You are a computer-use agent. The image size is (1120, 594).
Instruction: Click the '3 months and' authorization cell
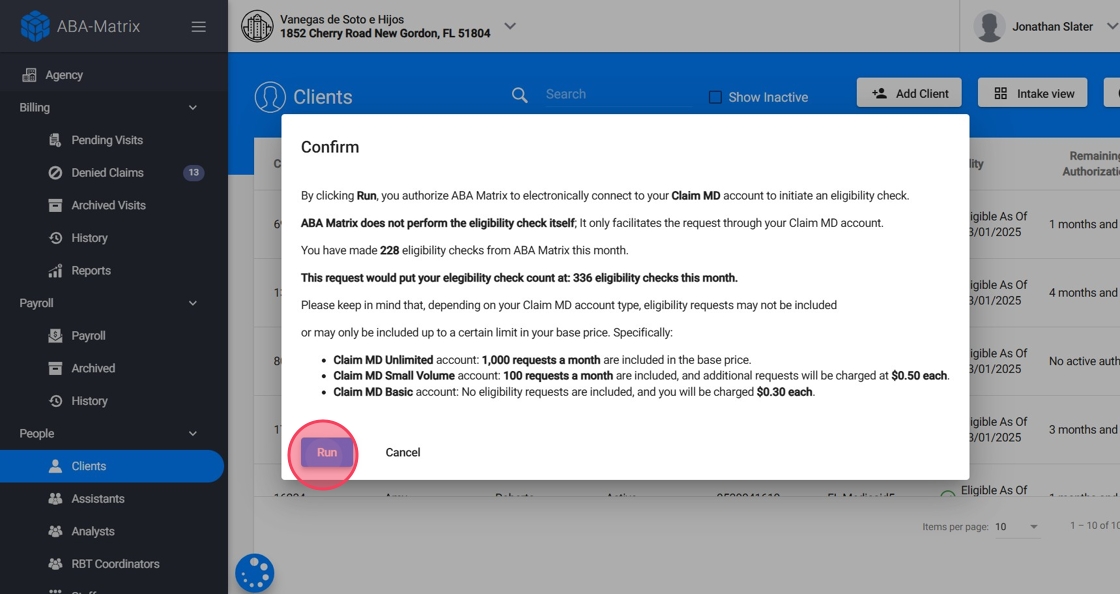pyautogui.click(x=1083, y=430)
